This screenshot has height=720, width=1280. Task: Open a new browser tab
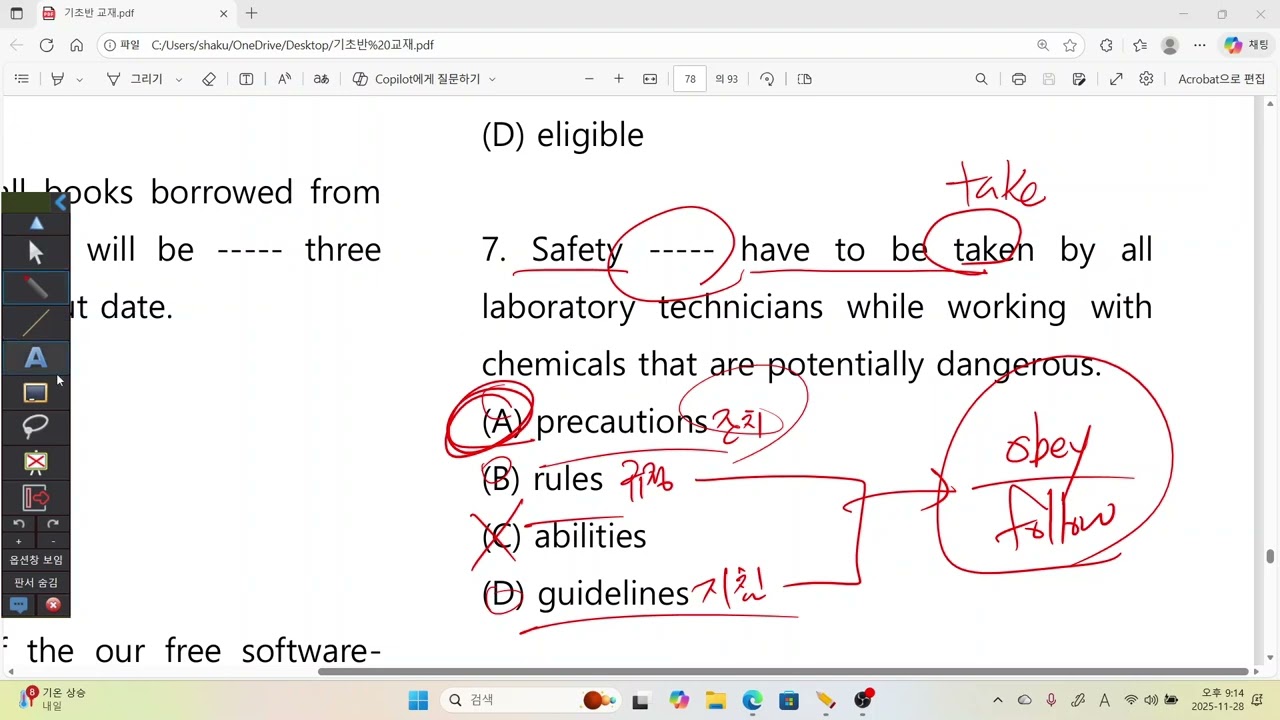click(x=251, y=14)
